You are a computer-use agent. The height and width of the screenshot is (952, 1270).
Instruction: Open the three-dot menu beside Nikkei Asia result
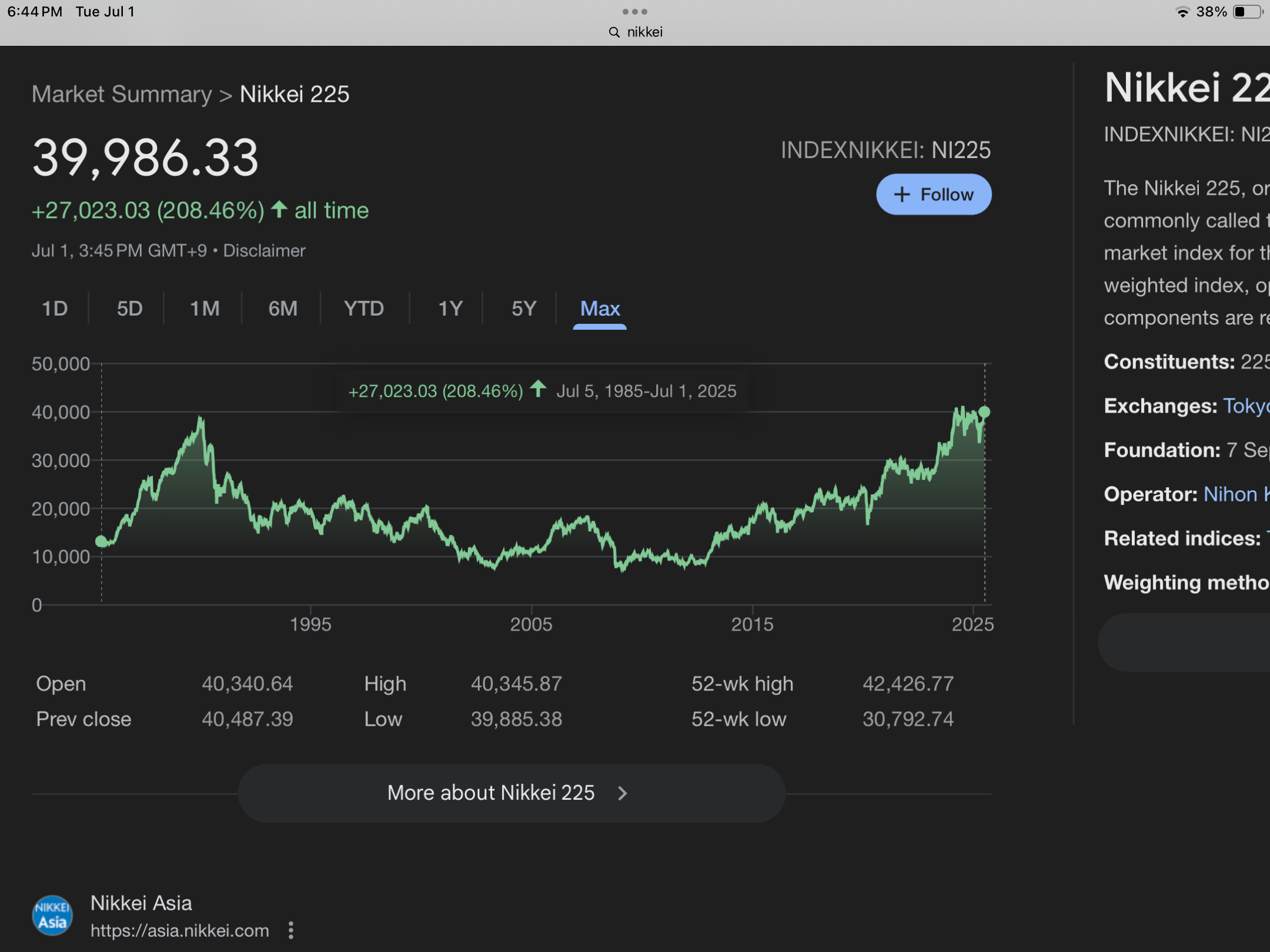click(x=290, y=930)
